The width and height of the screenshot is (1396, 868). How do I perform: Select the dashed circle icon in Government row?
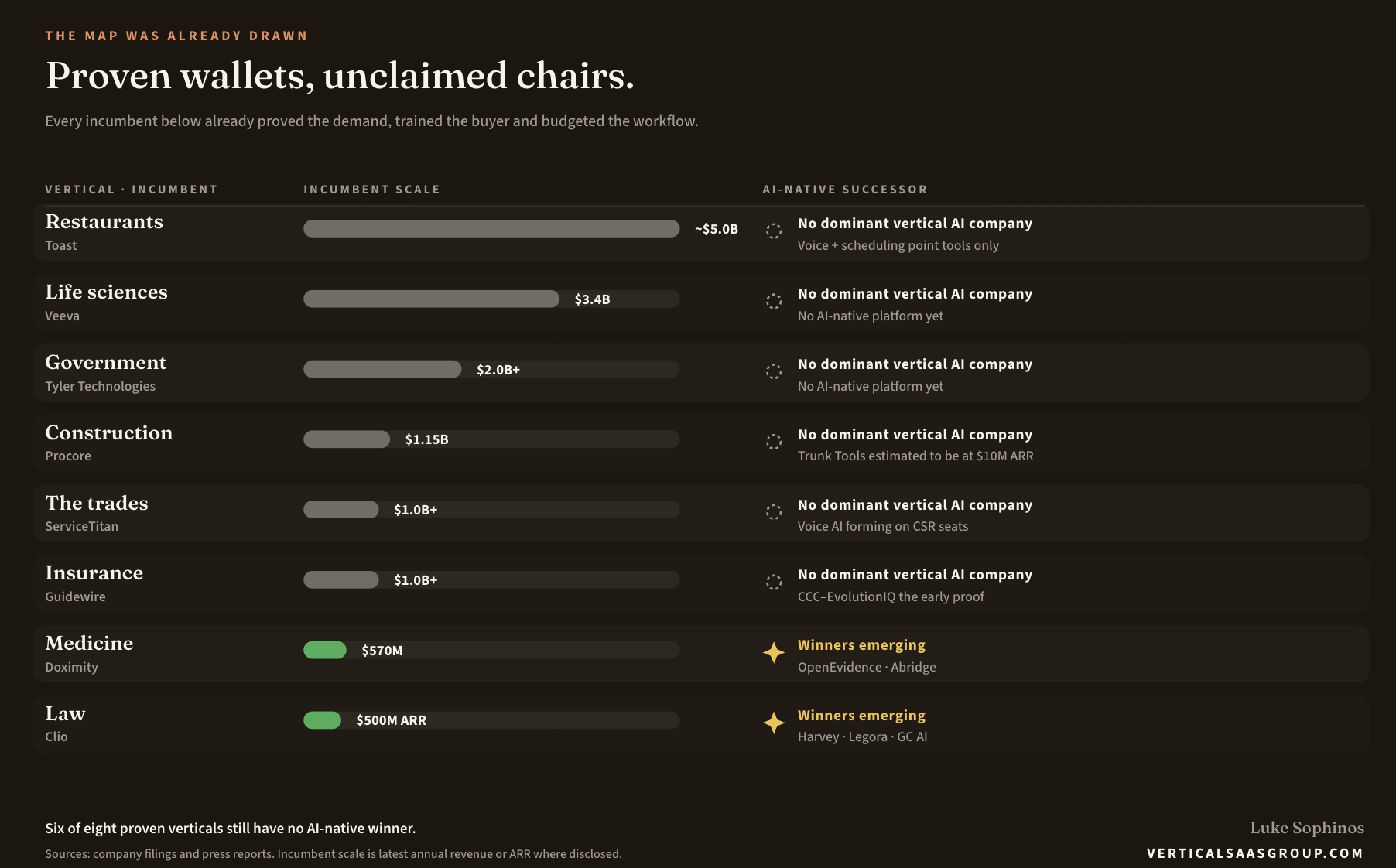point(774,371)
